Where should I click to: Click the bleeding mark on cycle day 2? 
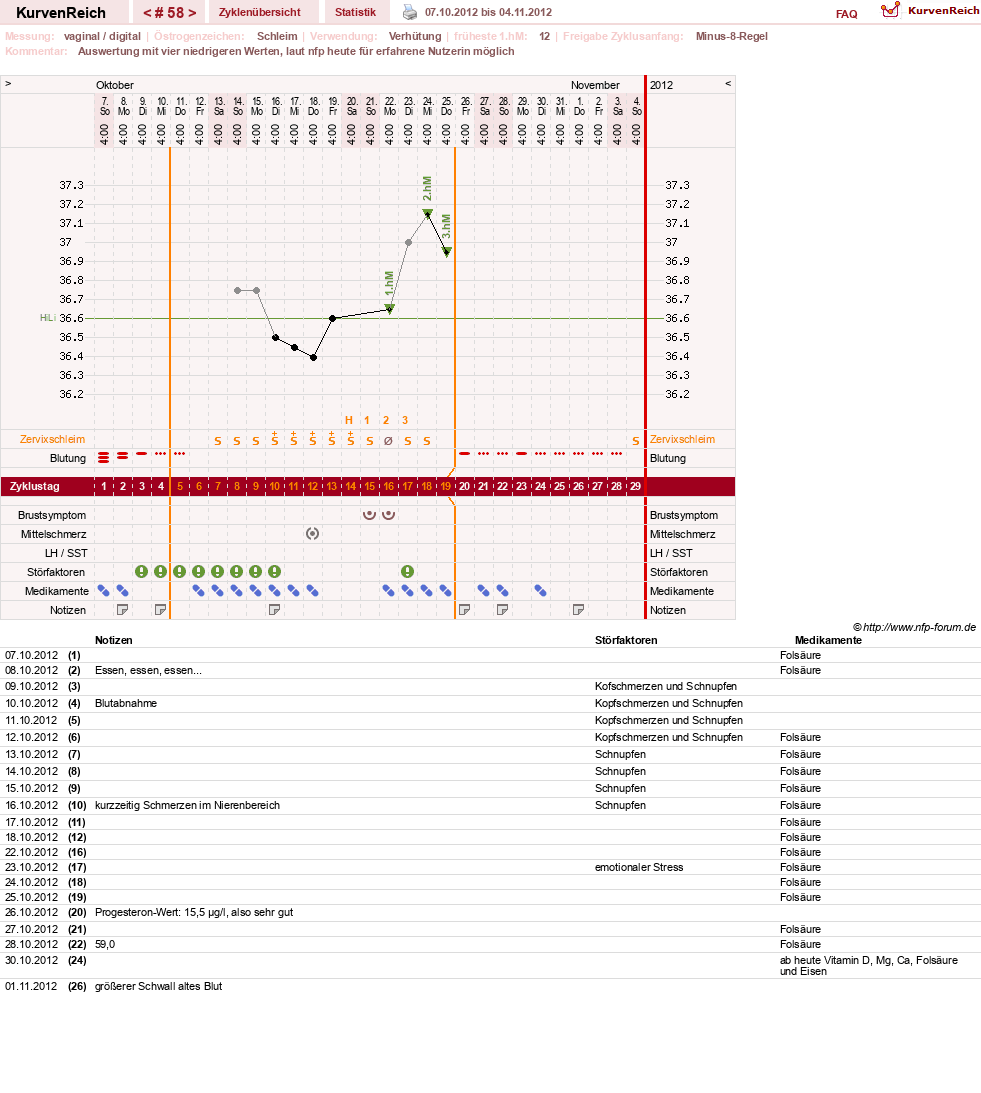tap(123, 455)
